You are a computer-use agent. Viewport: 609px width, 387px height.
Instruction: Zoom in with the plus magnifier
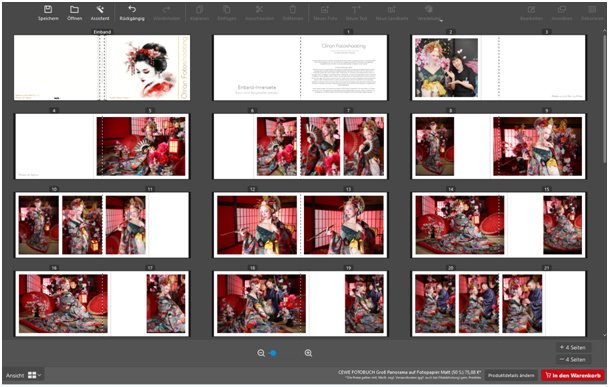pos(308,353)
